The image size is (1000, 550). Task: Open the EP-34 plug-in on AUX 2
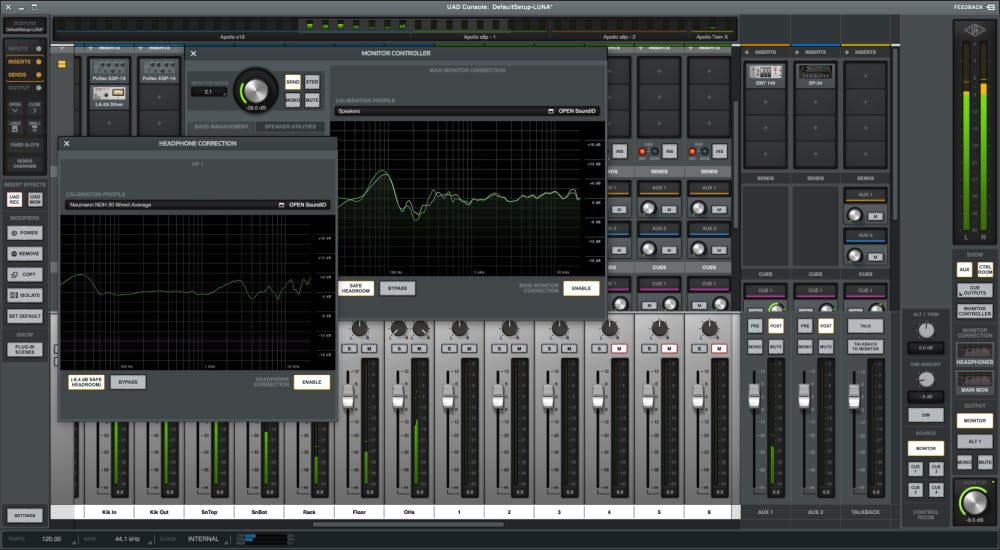tap(815, 72)
